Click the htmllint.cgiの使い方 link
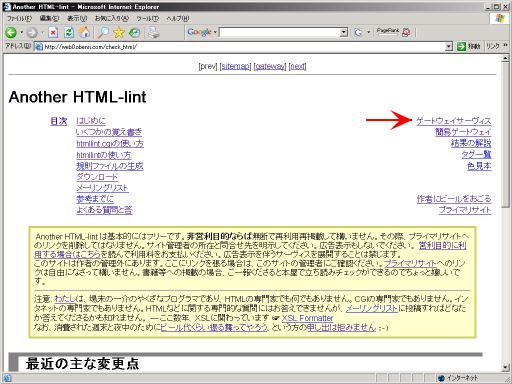The image size is (512, 384). pos(110,144)
